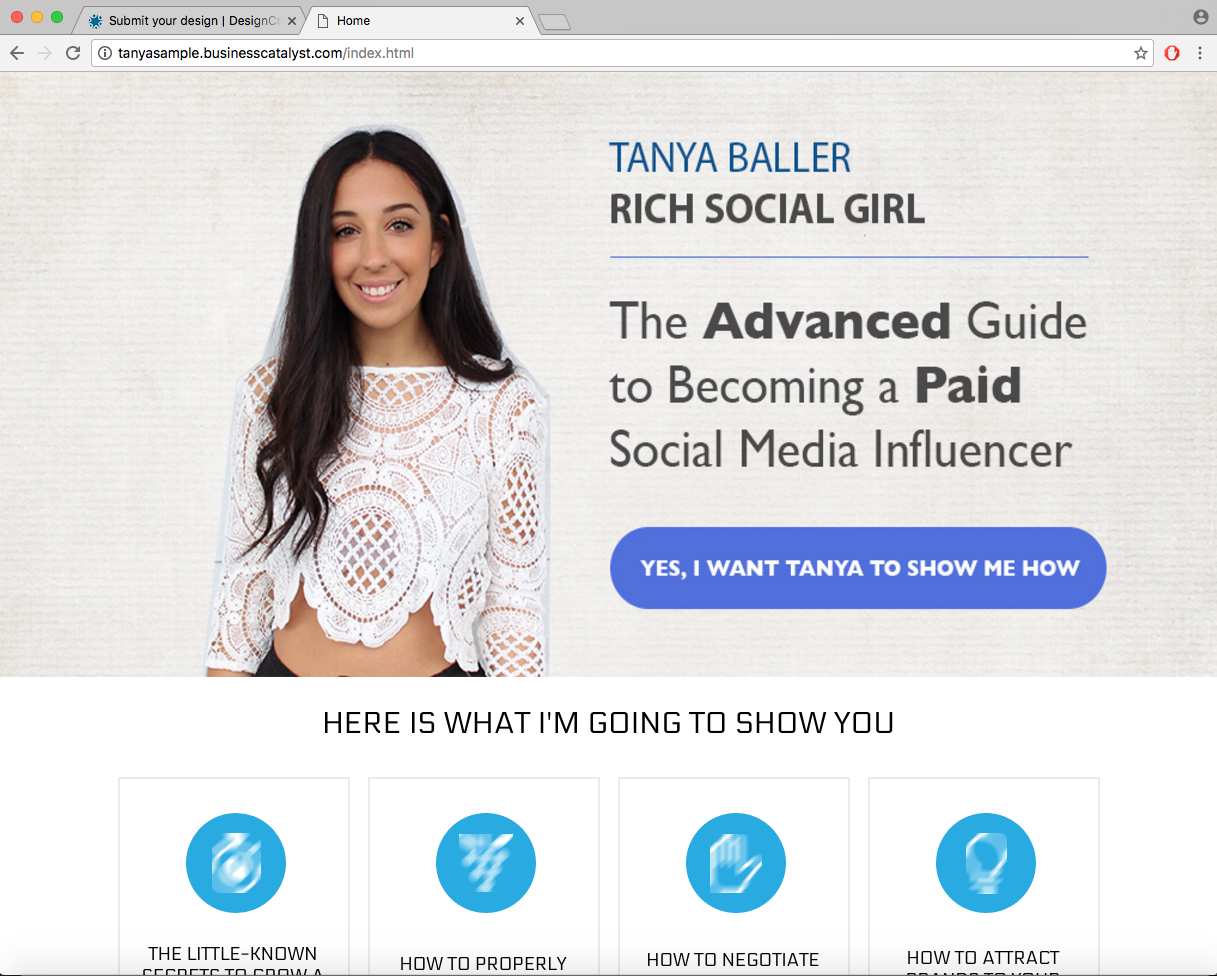Close the Home tab

tap(520, 20)
